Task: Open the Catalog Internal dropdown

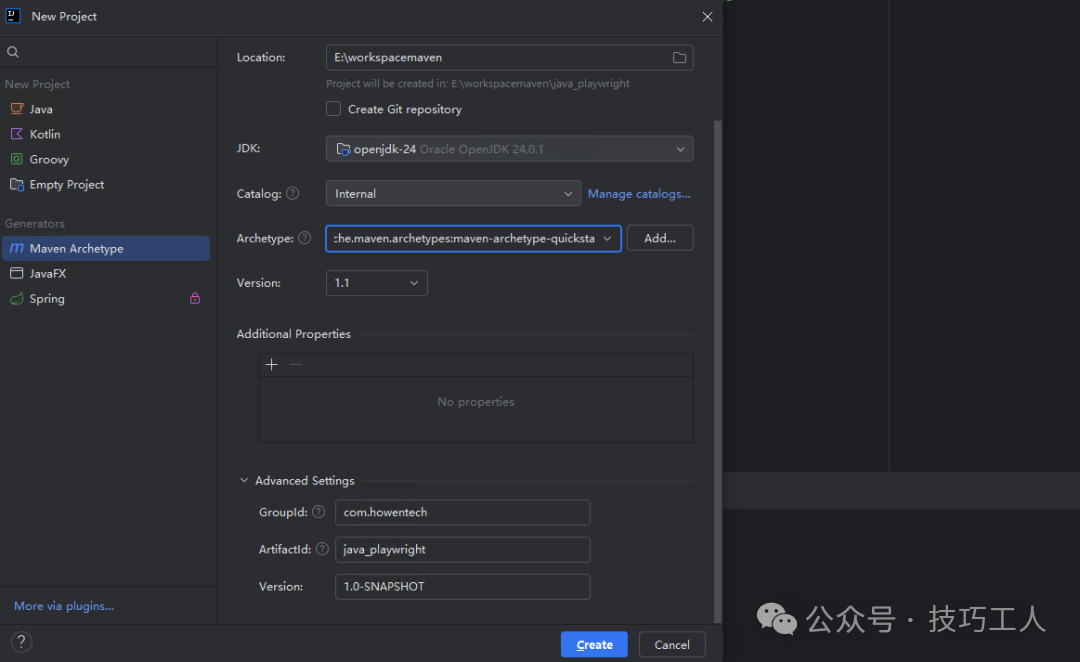Action: pyautogui.click(x=453, y=194)
